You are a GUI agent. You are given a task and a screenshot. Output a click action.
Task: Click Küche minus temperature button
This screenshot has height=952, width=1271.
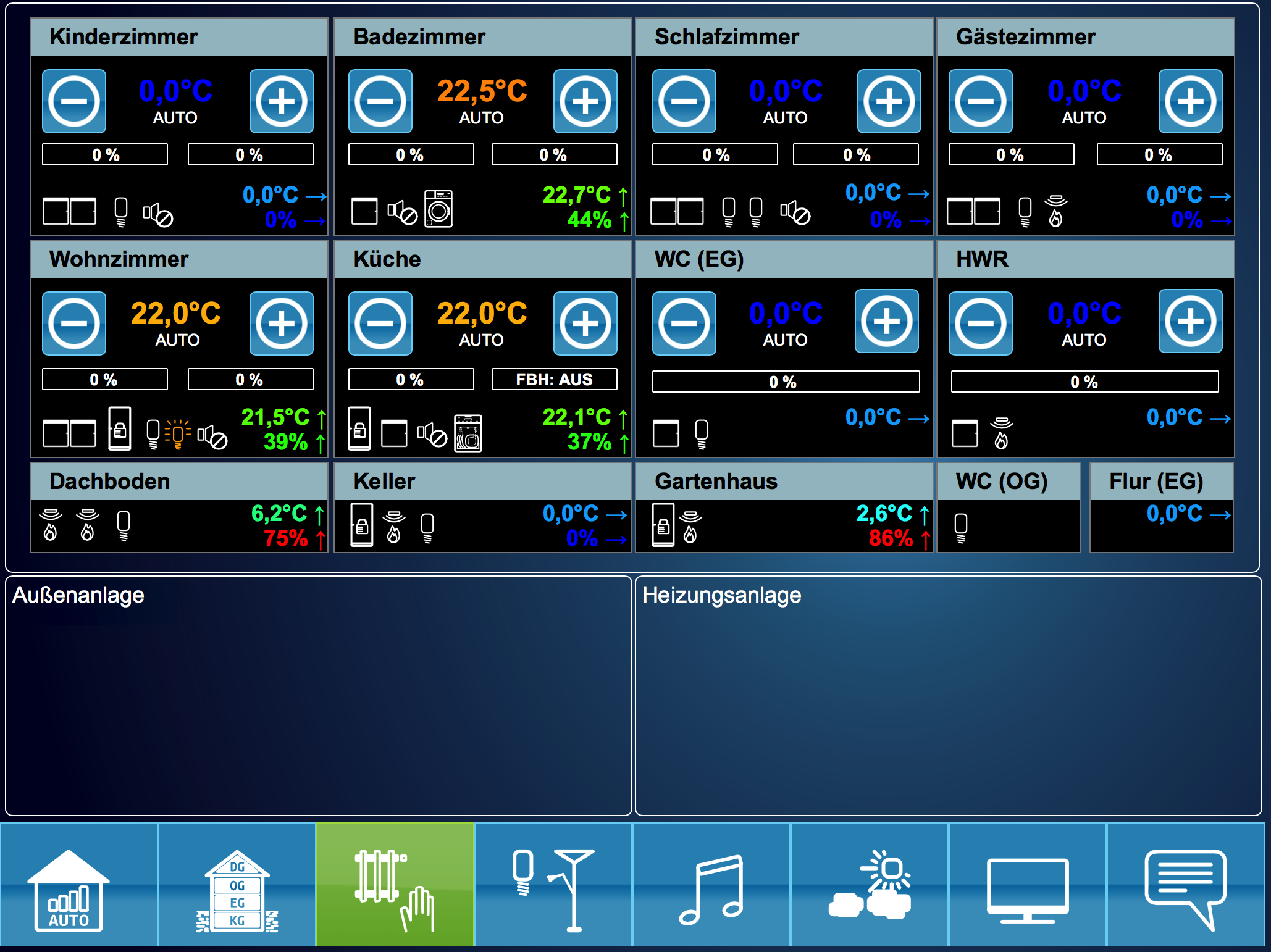point(380,324)
